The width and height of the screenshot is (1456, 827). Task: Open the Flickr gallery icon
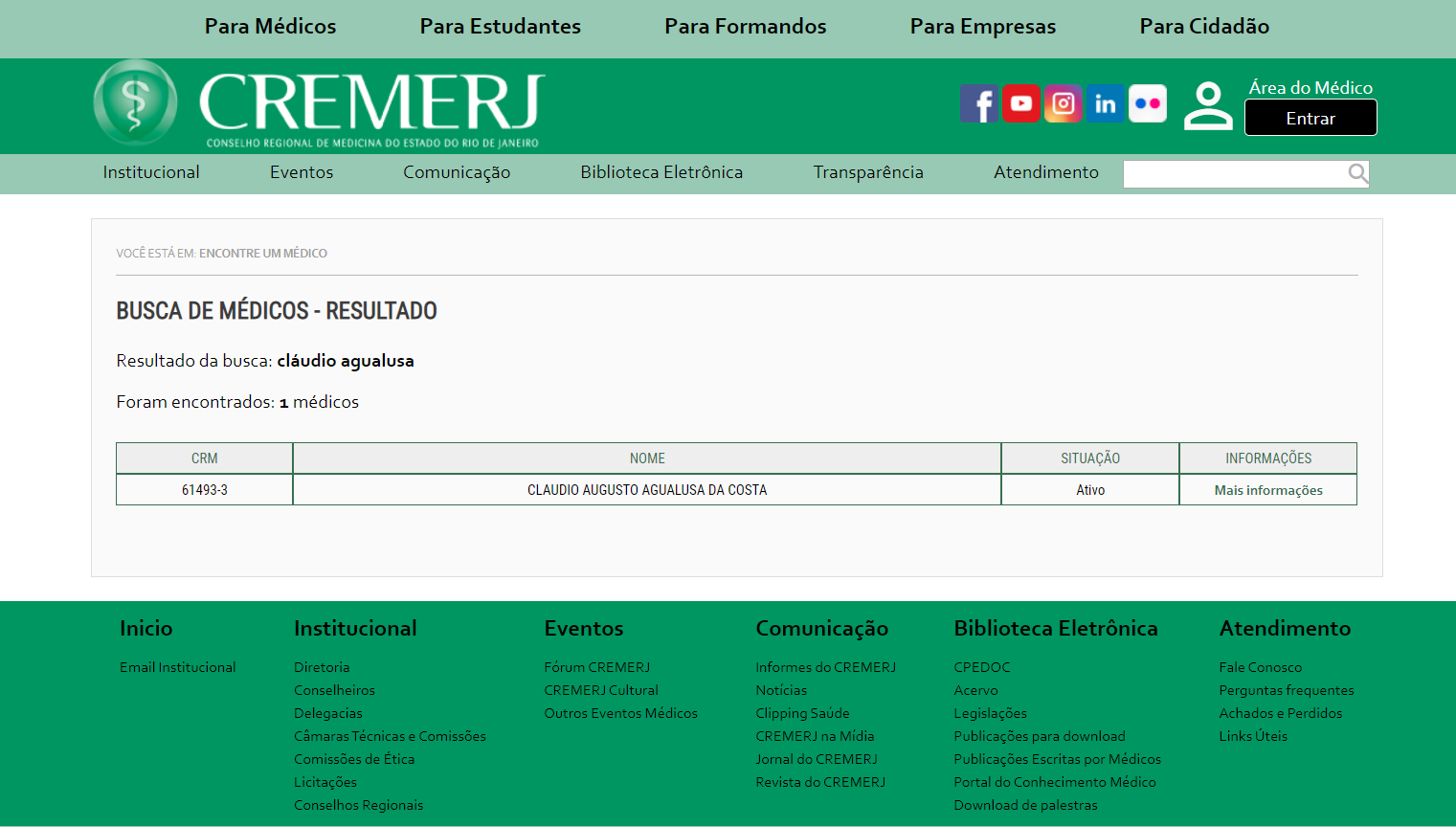(1148, 103)
